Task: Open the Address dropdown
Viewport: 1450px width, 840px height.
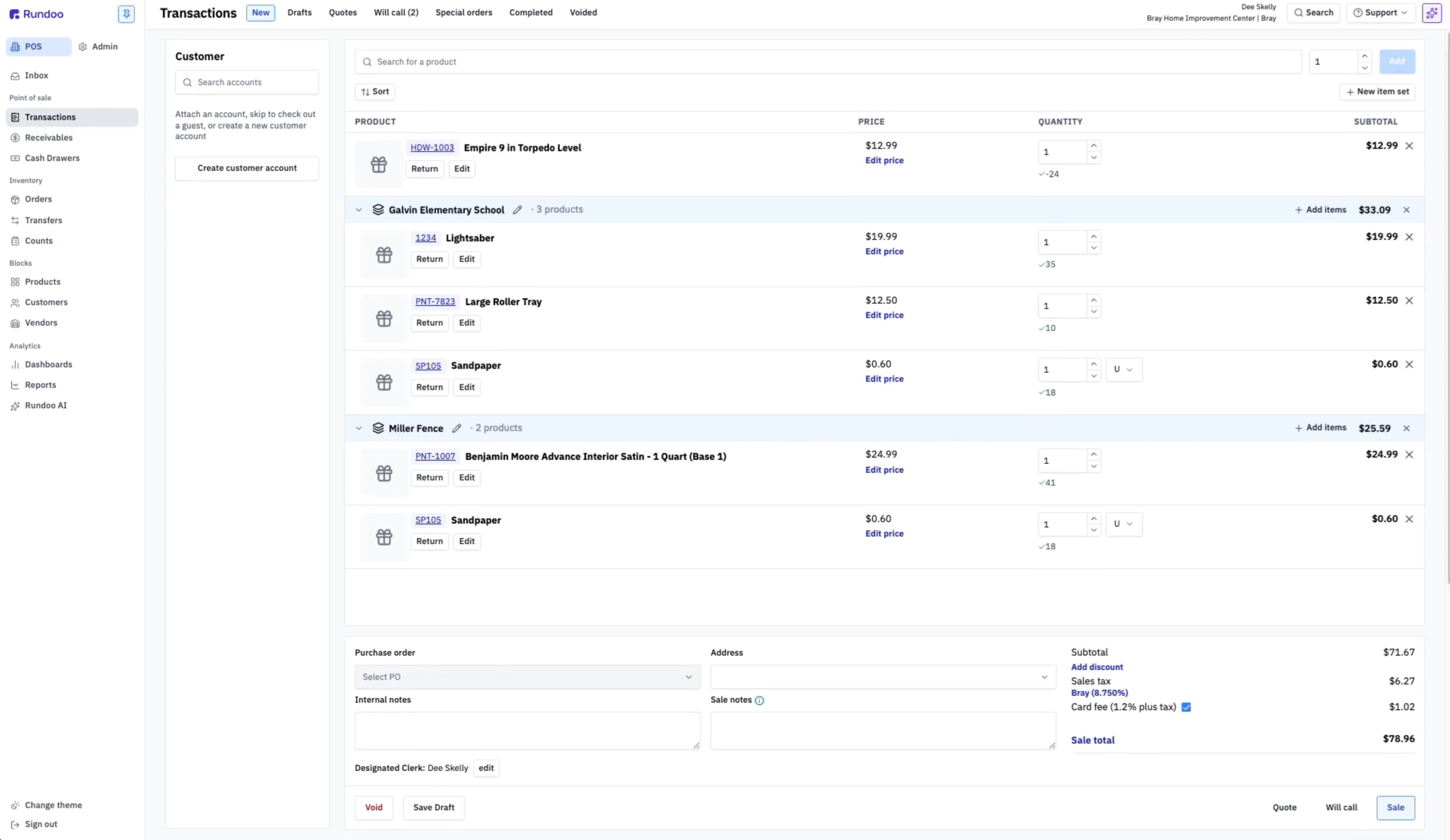Action: [x=883, y=677]
